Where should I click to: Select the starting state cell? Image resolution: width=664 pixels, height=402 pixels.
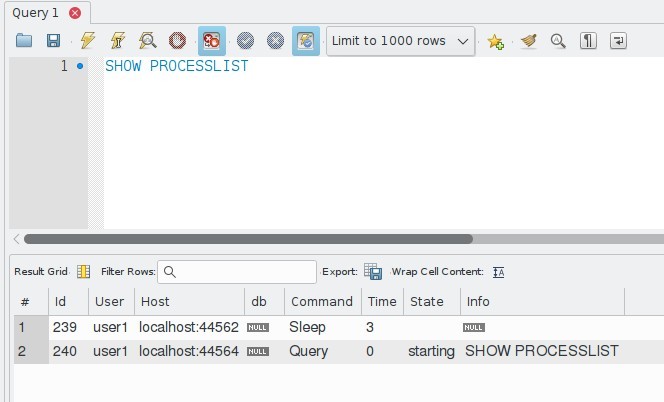[x=432, y=352]
